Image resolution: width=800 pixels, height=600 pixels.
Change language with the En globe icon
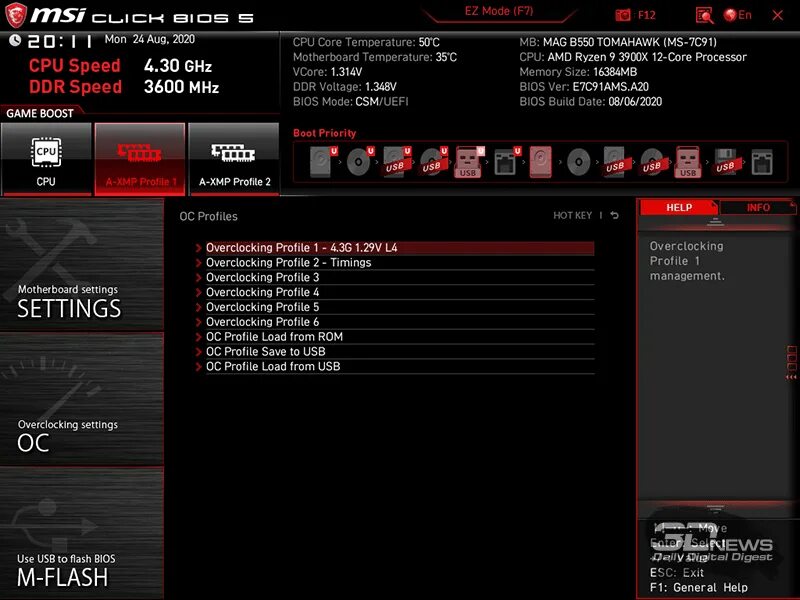pos(738,15)
